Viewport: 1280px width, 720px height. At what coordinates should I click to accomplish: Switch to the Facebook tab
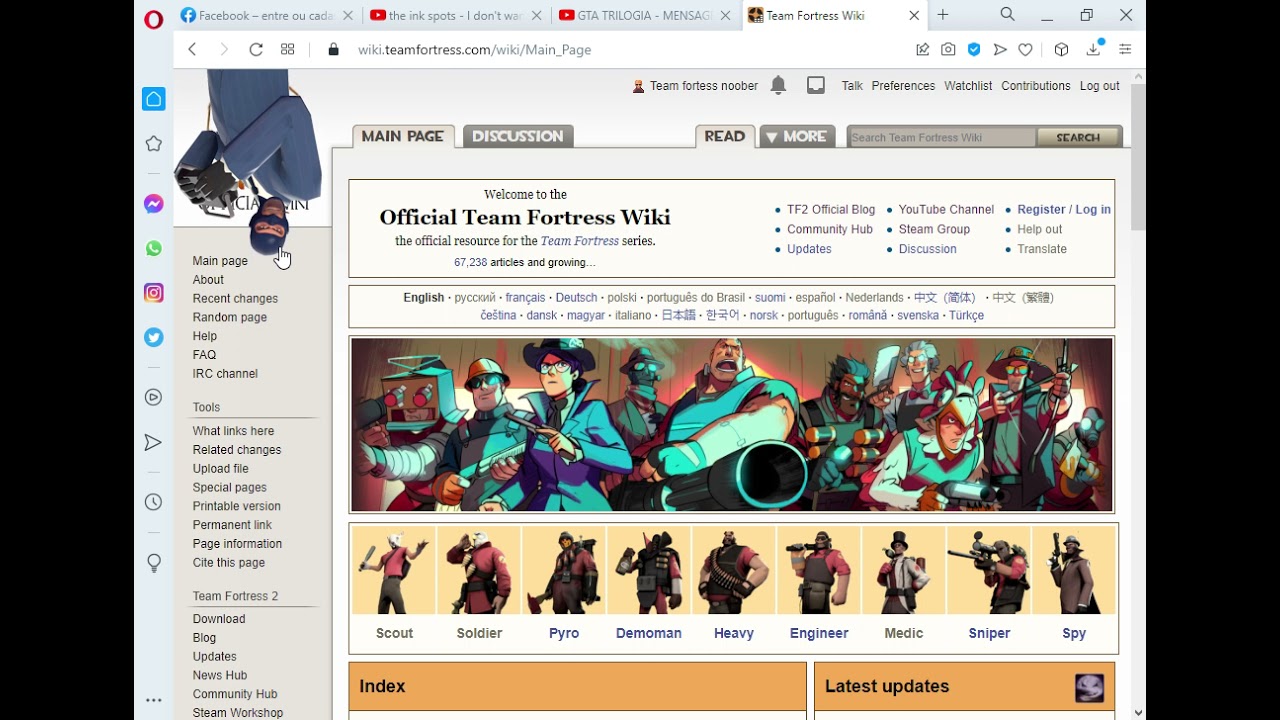point(266,15)
